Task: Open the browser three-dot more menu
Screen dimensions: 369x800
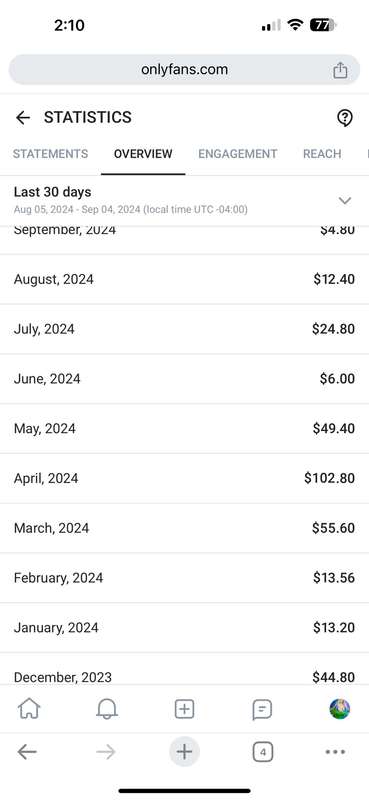Action: click(x=335, y=752)
